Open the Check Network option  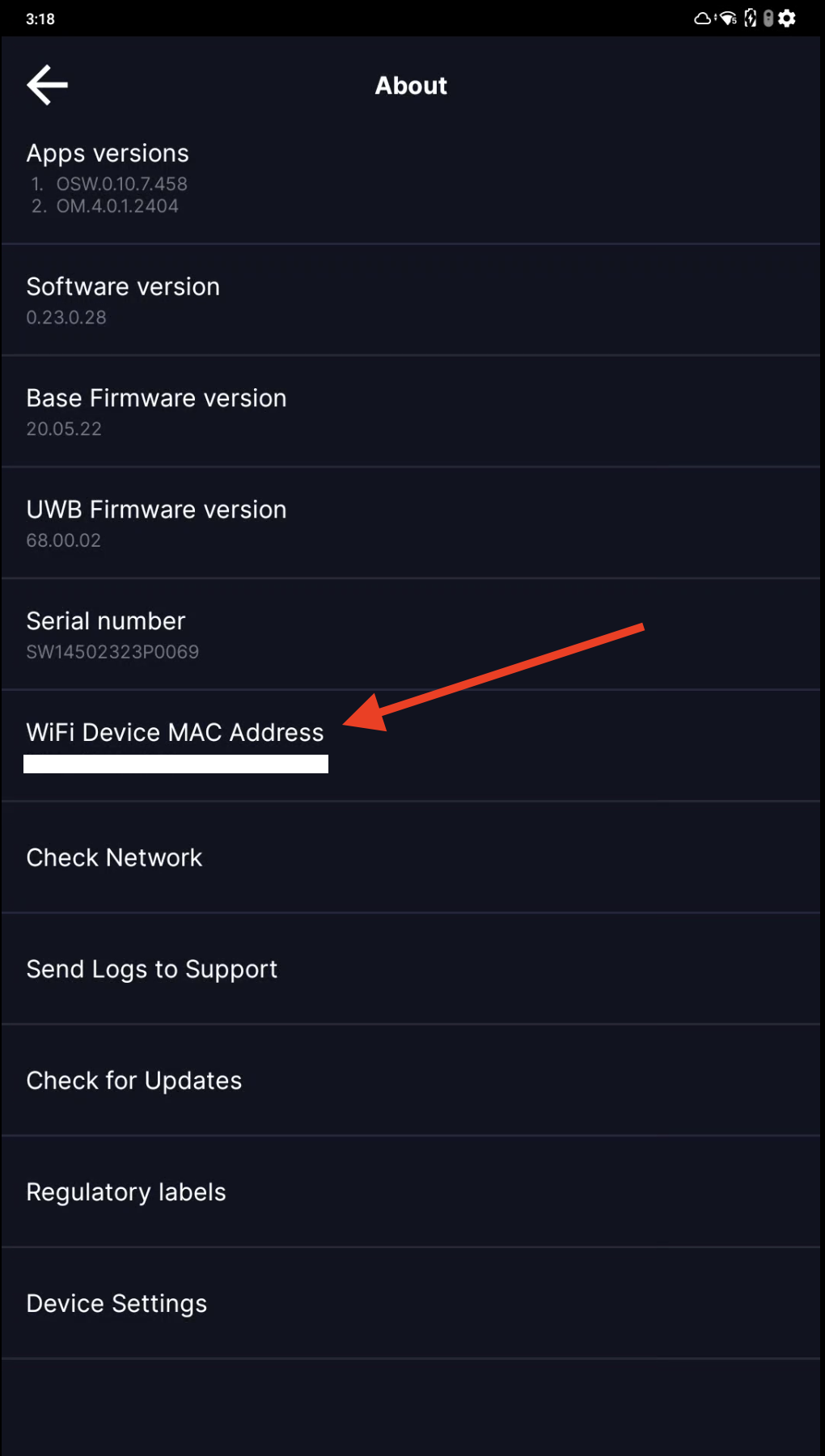pyautogui.click(x=114, y=857)
